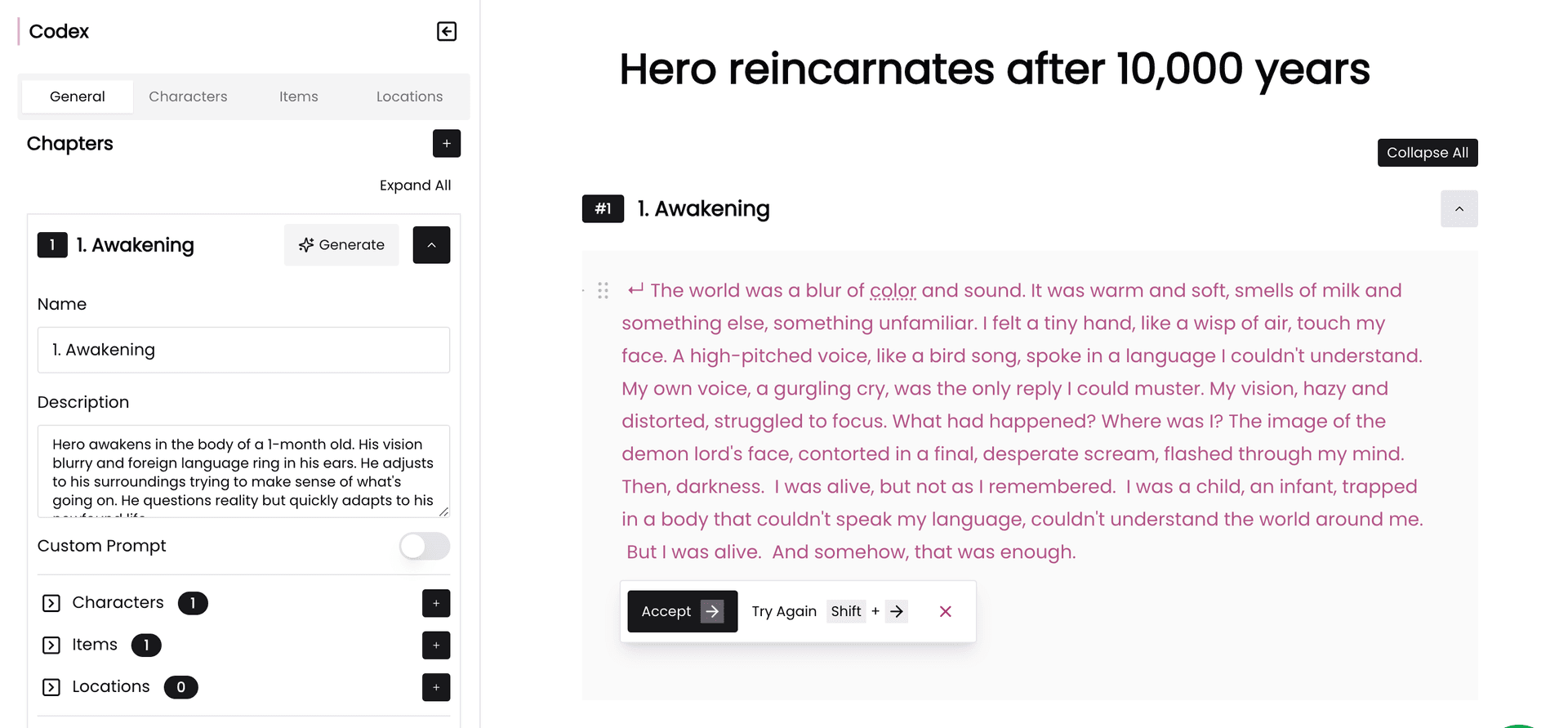This screenshot has width=1568, height=728.
Task: Collapse the 1. Awakening chapter card
Action: (431, 245)
